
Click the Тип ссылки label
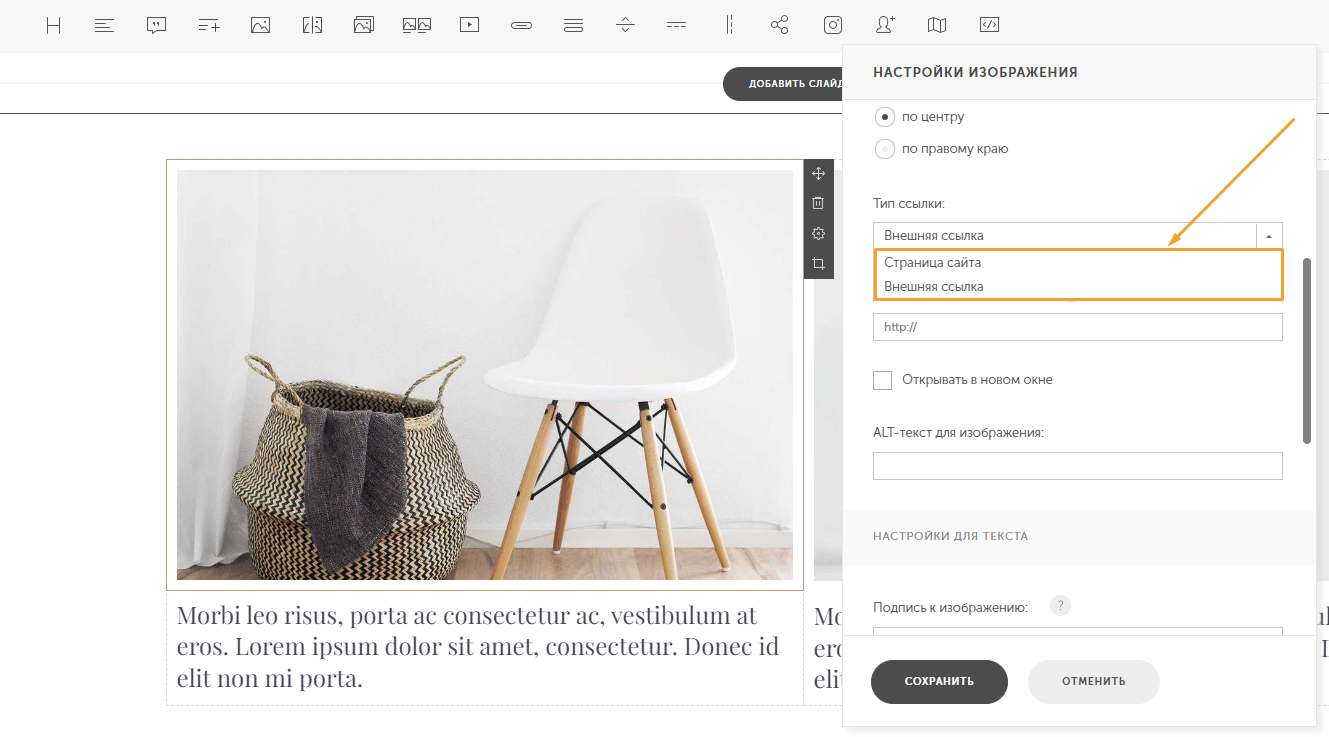tap(908, 203)
